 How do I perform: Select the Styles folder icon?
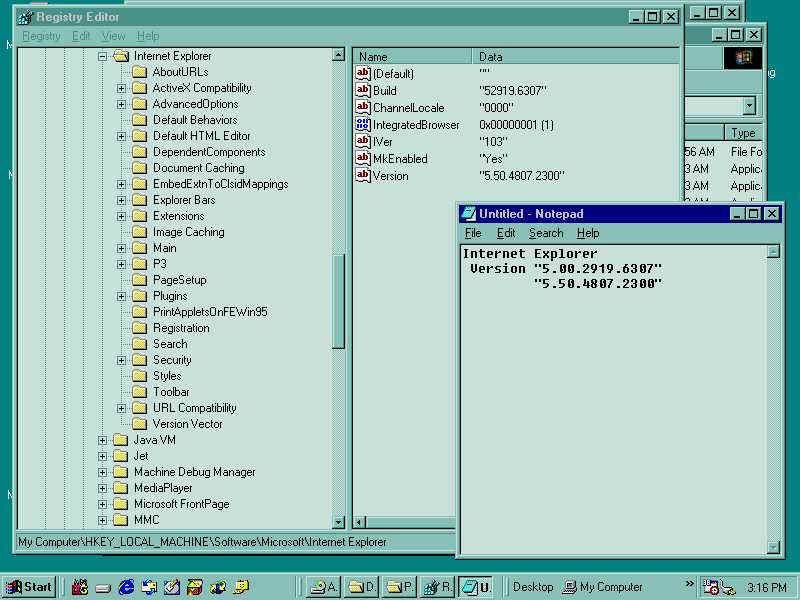click(x=139, y=376)
